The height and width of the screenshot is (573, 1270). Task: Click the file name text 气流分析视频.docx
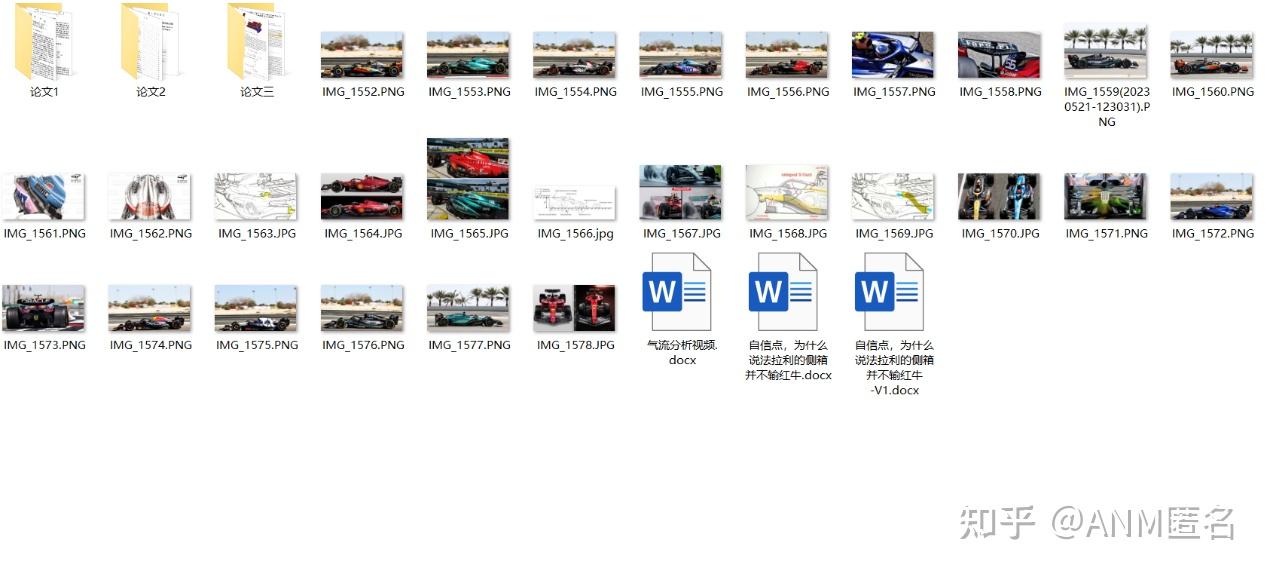tap(682, 352)
